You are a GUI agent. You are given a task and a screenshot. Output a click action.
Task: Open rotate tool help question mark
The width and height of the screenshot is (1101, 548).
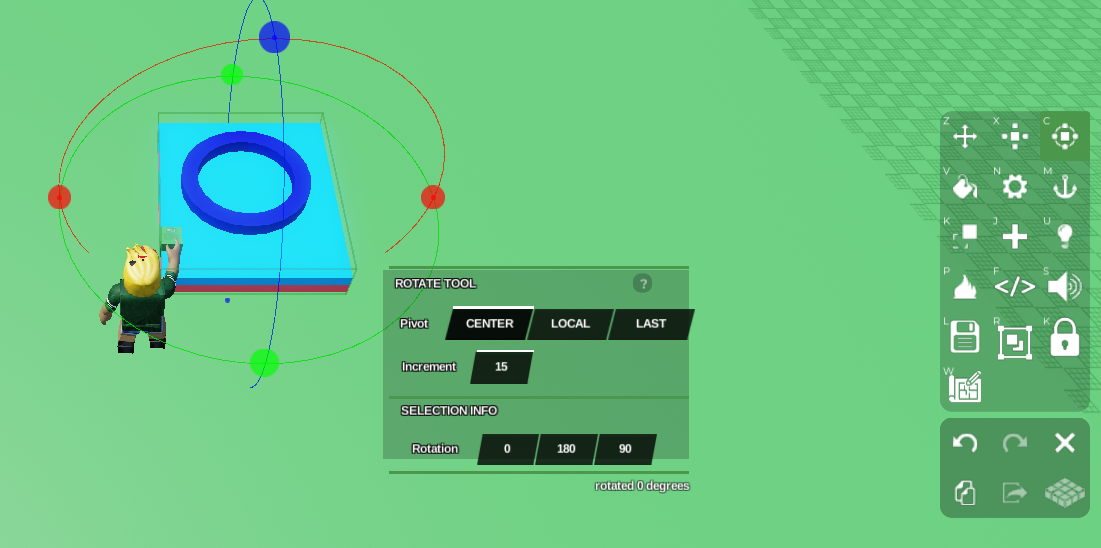(642, 283)
